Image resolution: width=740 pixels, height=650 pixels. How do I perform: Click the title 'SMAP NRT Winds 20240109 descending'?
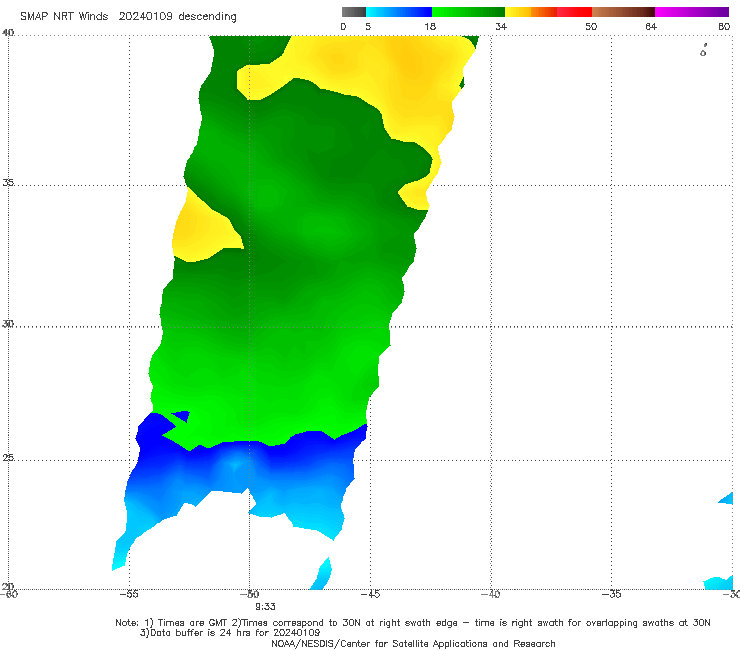coord(128,16)
